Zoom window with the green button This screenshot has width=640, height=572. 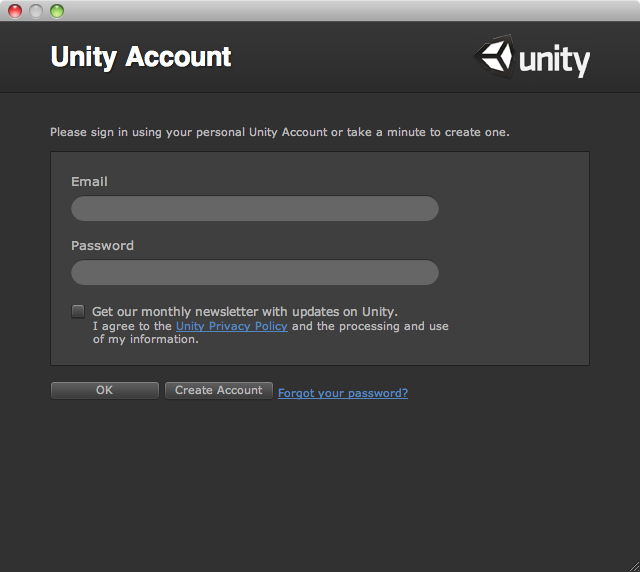[x=57, y=11]
